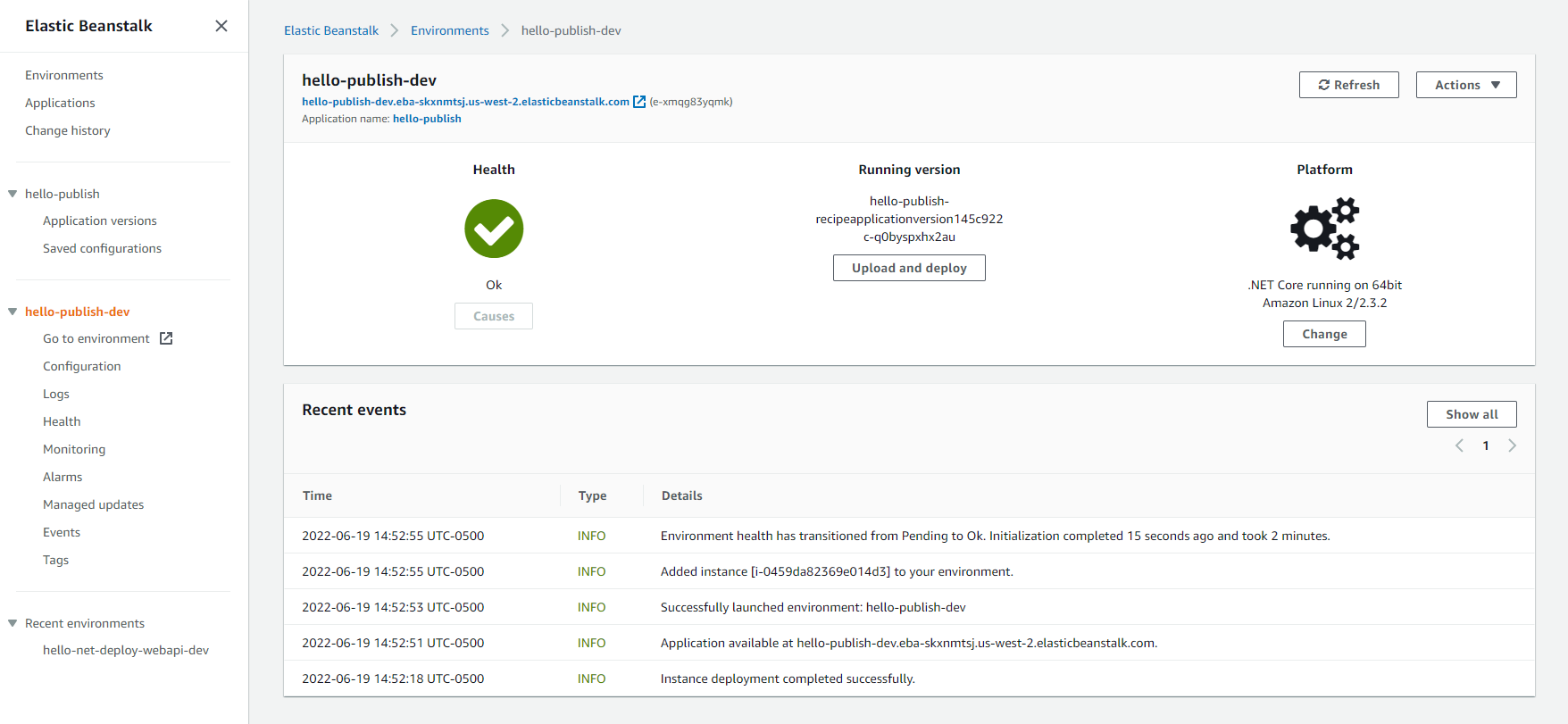Click breadcrumb chevron after Elastic Beanstalk
This screenshot has width=1568, height=724.
(x=395, y=30)
